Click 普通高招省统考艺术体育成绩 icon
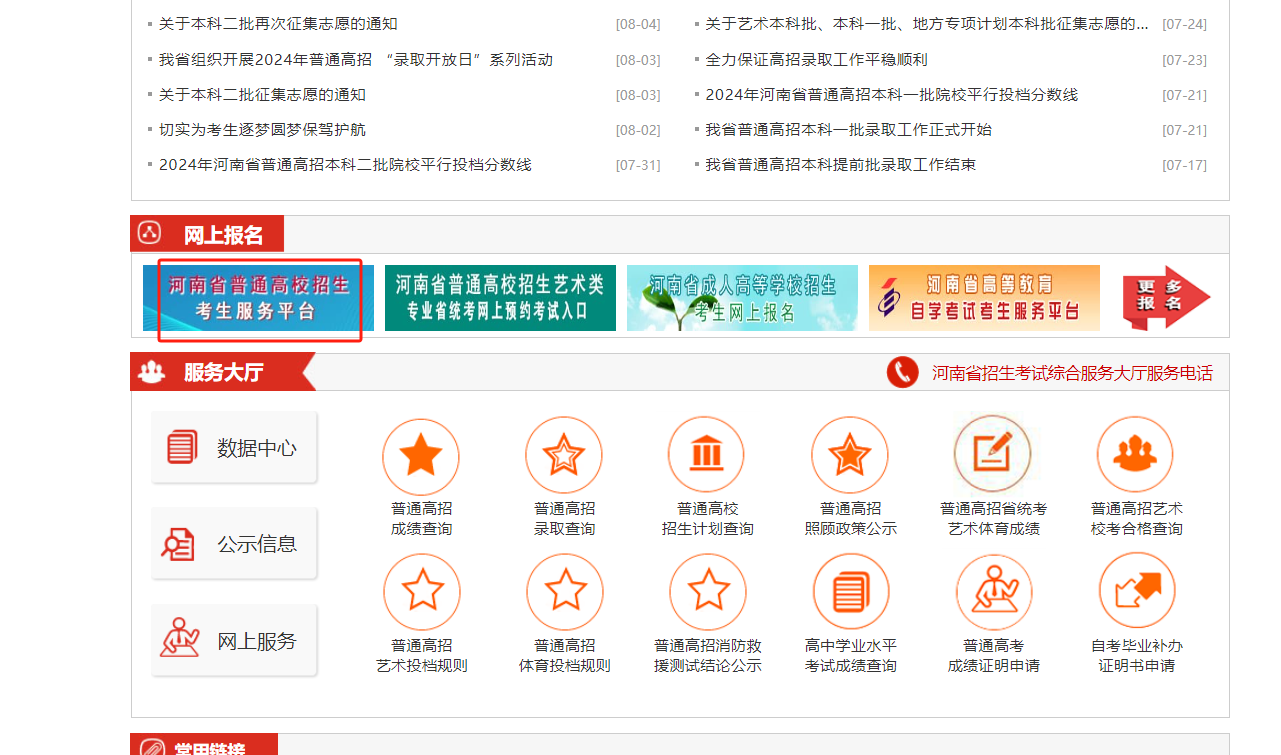This screenshot has height=755, width=1281. point(993,454)
